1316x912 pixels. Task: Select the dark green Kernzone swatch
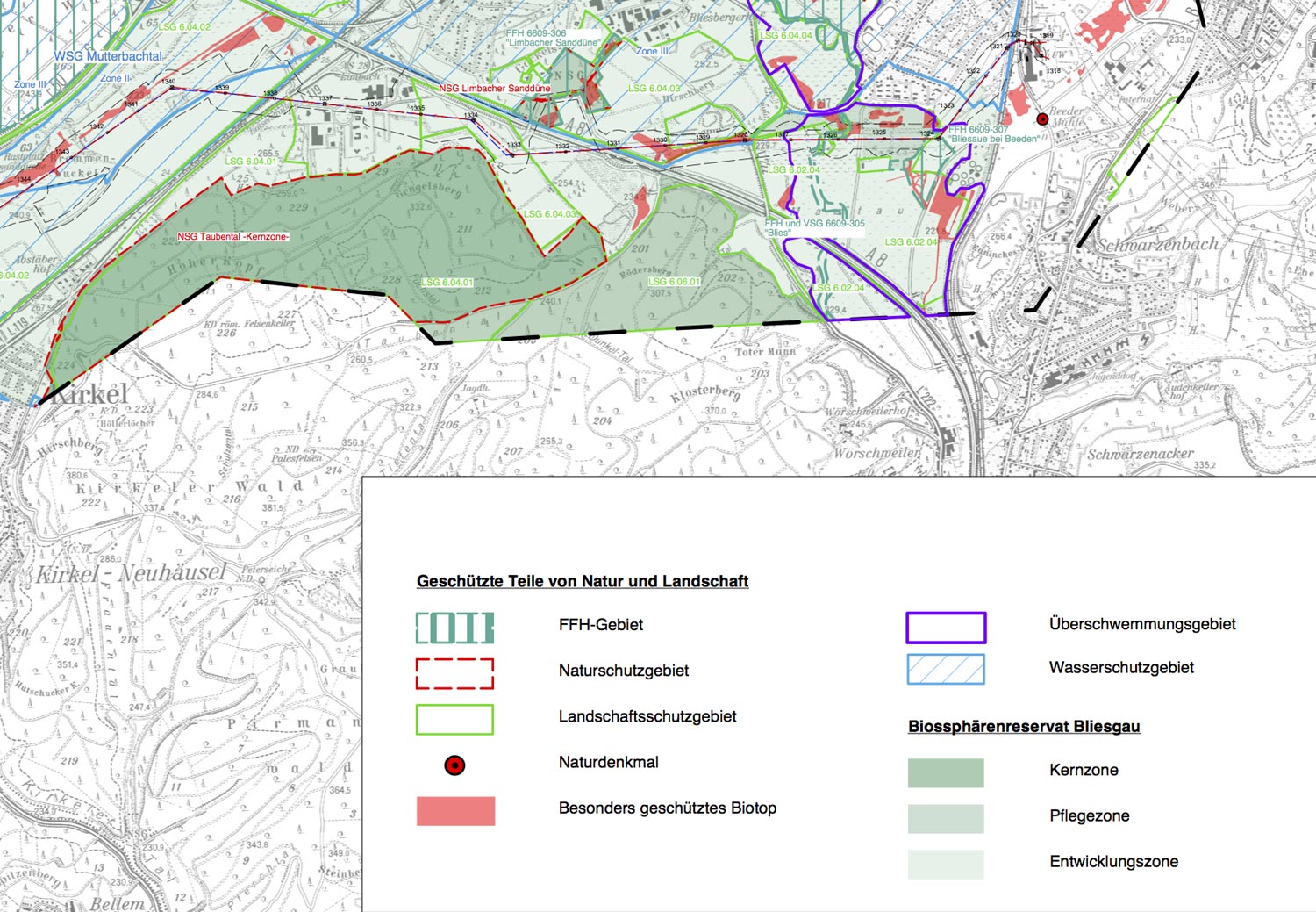tap(946, 772)
